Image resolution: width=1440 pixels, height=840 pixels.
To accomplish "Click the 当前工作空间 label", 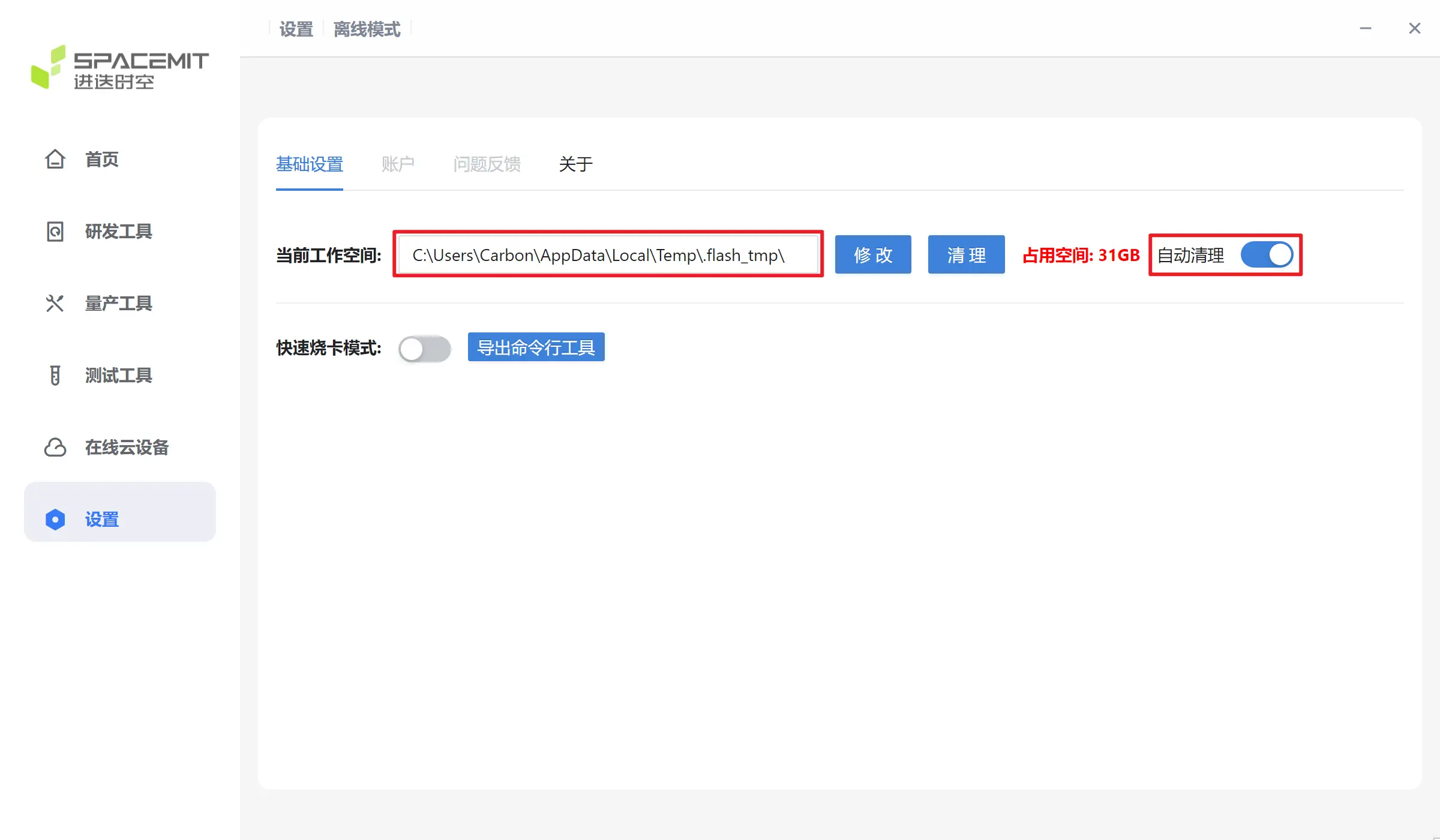I will [x=329, y=256].
